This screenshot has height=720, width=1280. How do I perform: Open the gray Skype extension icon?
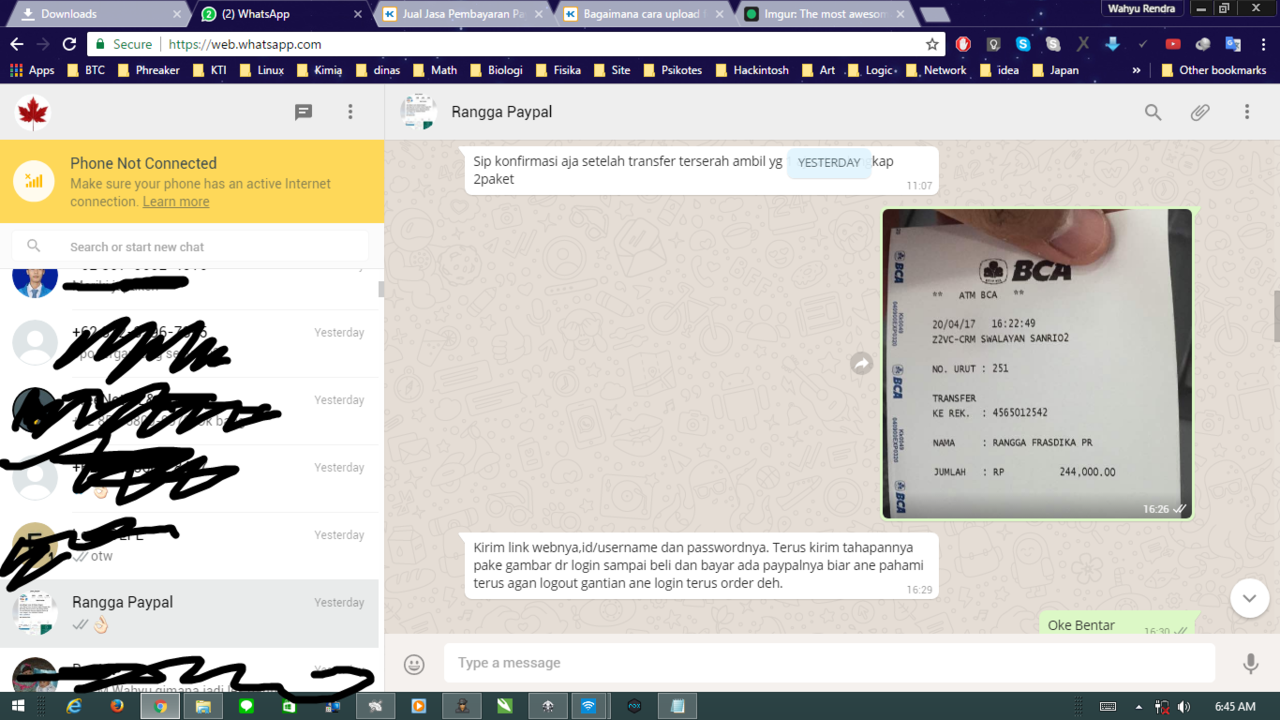pyautogui.click(x=1053, y=44)
